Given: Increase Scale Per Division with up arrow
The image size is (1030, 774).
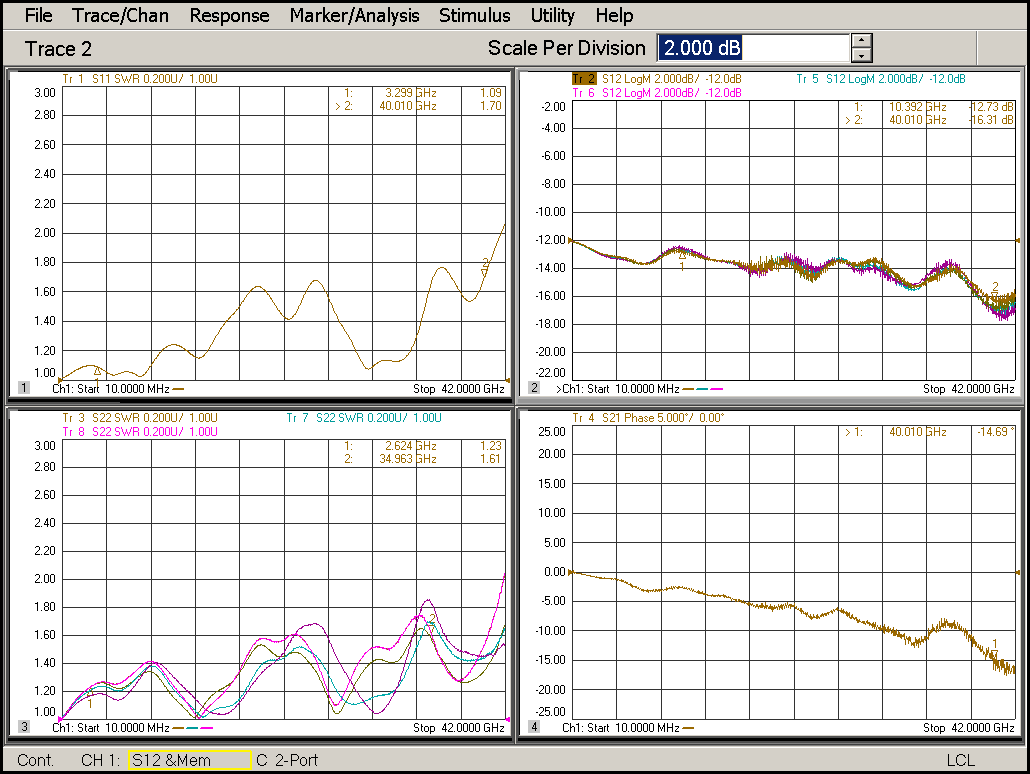Looking at the screenshot, I should tap(862, 41).
